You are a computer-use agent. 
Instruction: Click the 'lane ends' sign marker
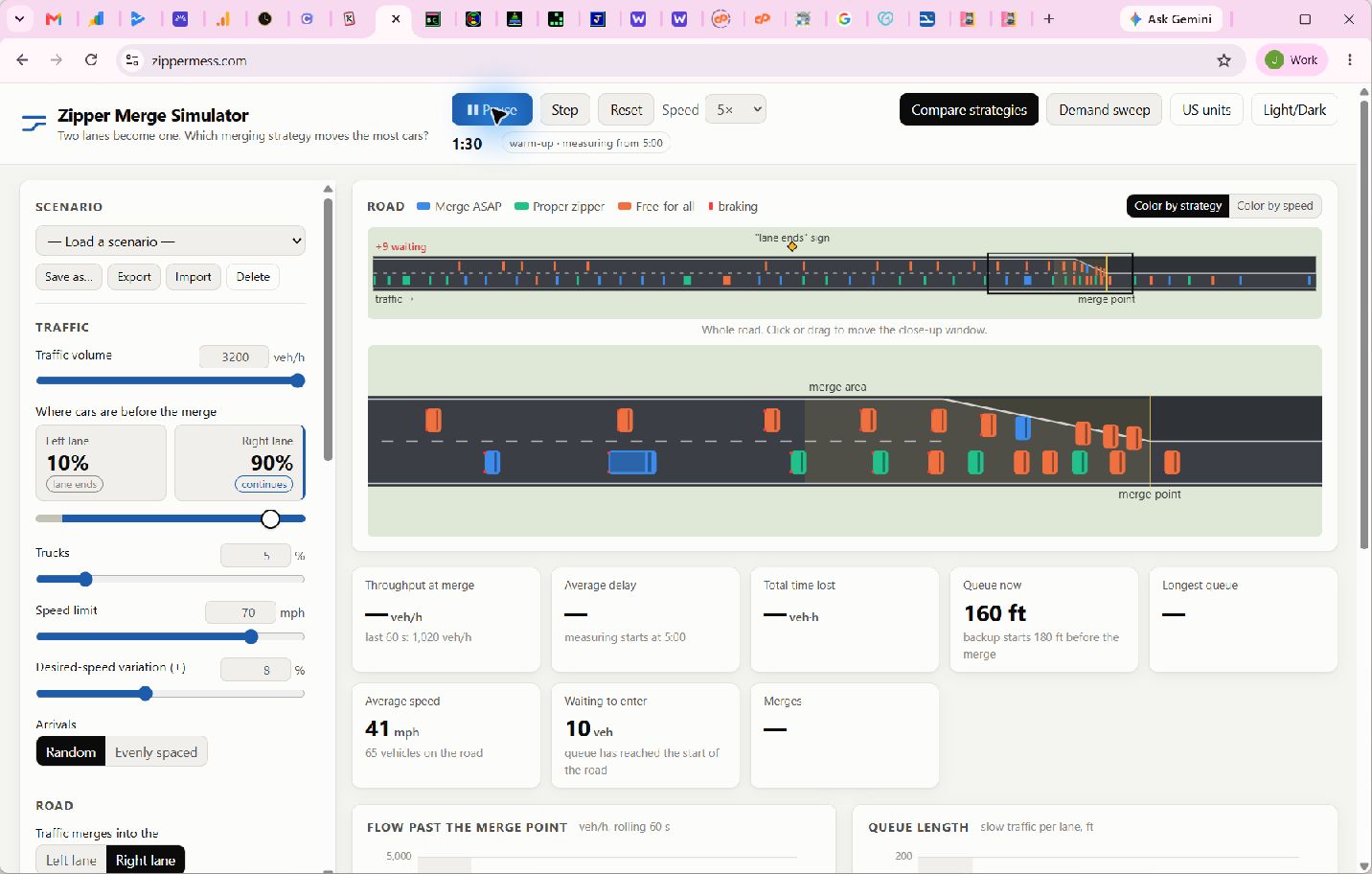(792, 246)
